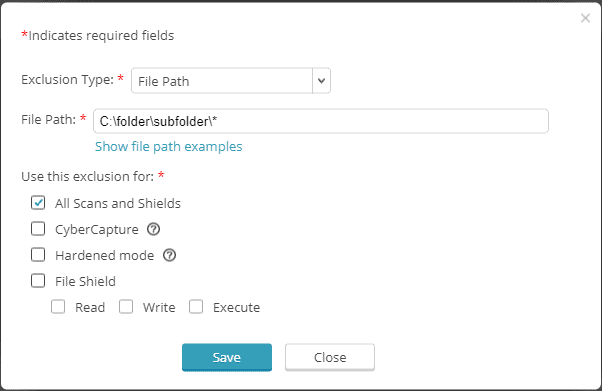The height and width of the screenshot is (391, 602).
Task: Close the dialog with the X icon
Action: [x=585, y=18]
